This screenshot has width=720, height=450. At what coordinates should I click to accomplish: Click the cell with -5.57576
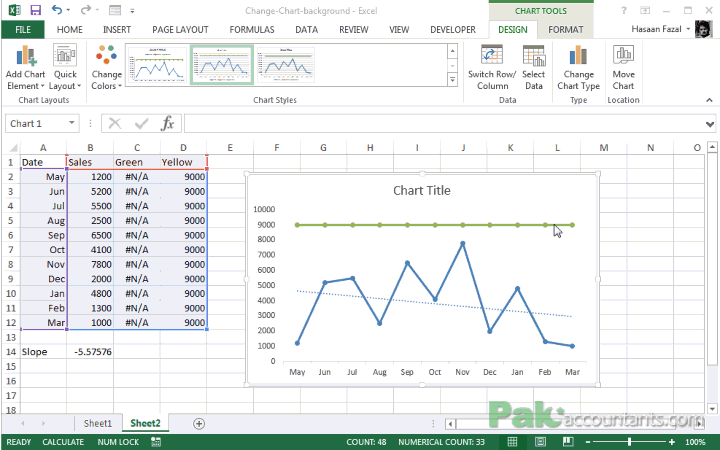click(90, 352)
